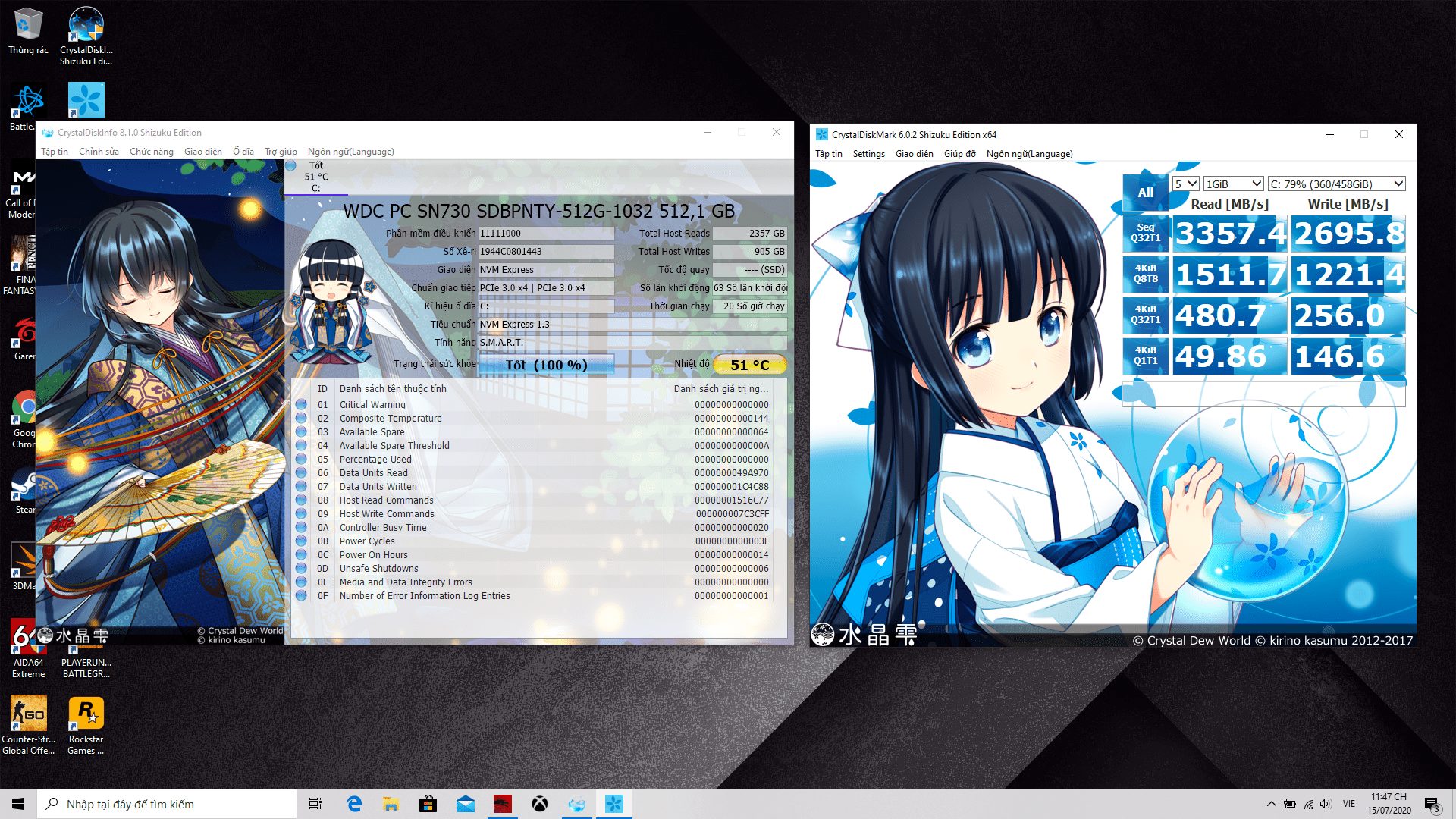The width and height of the screenshot is (1456, 819).
Task: Open the test size dropdown showing 1GiB
Action: [x=1233, y=184]
